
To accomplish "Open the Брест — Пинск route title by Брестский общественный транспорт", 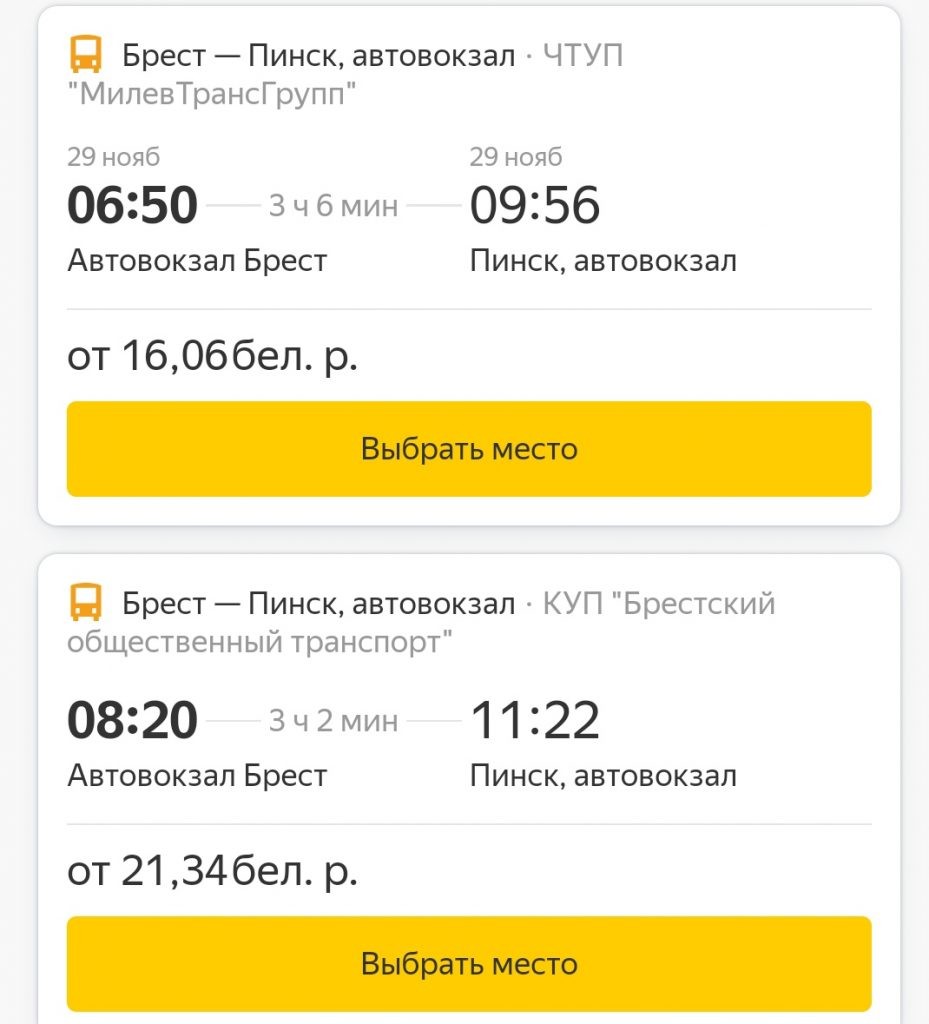I will (x=318, y=604).
